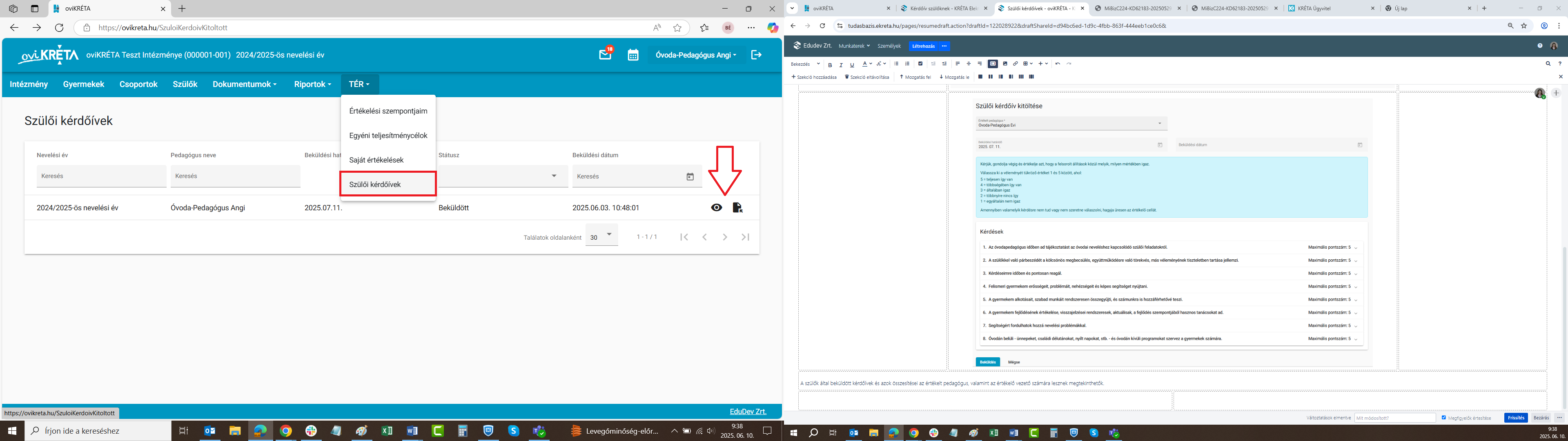Select Szülői kérdőívek in TÉR menu

[388, 184]
